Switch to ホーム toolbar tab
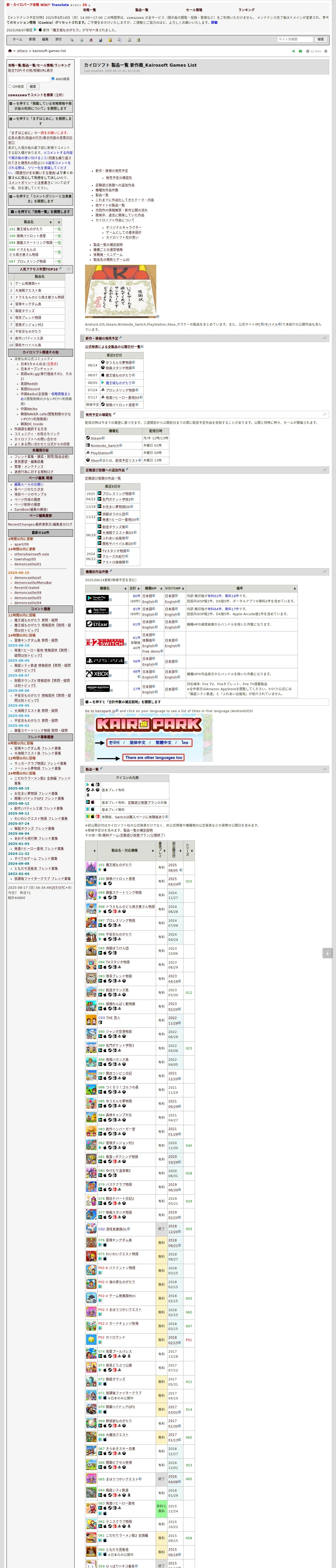This screenshot has height=1568, width=336. pyautogui.click(x=18, y=39)
